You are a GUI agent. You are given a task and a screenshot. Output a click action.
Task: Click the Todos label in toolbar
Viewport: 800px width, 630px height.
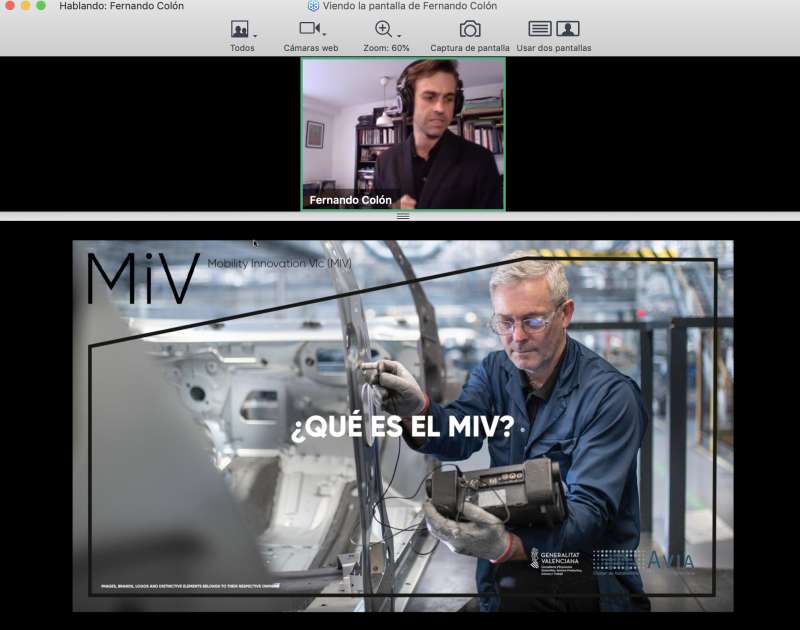(x=242, y=48)
